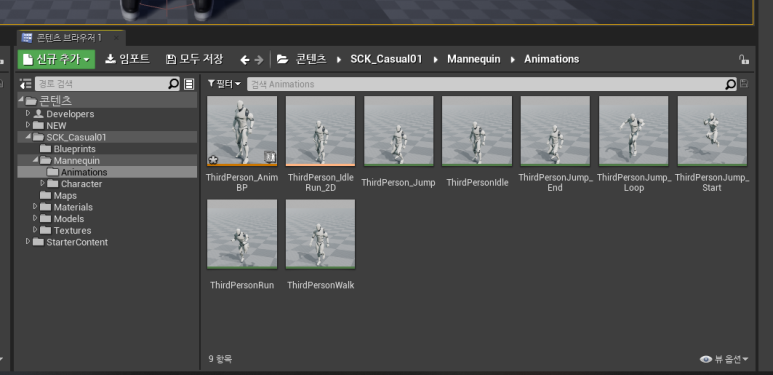Select Mannequin in the breadcrumb path
Image resolution: width=773 pixels, height=375 pixels.
[x=474, y=59]
